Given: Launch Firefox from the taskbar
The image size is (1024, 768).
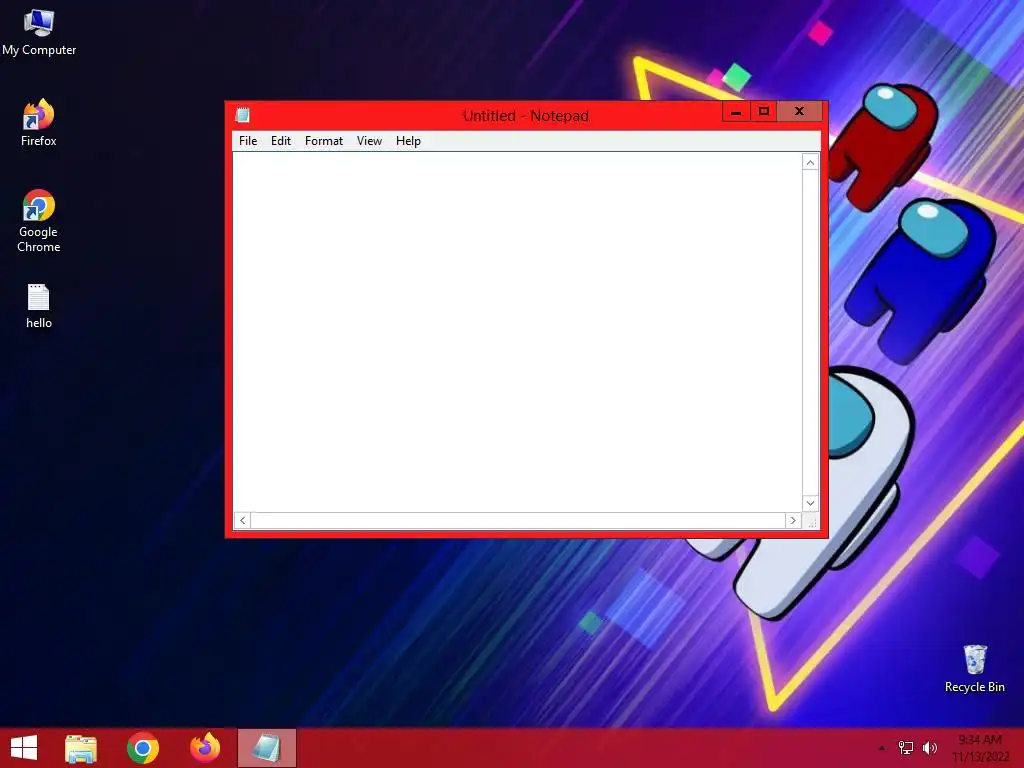Looking at the screenshot, I should point(205,748).
